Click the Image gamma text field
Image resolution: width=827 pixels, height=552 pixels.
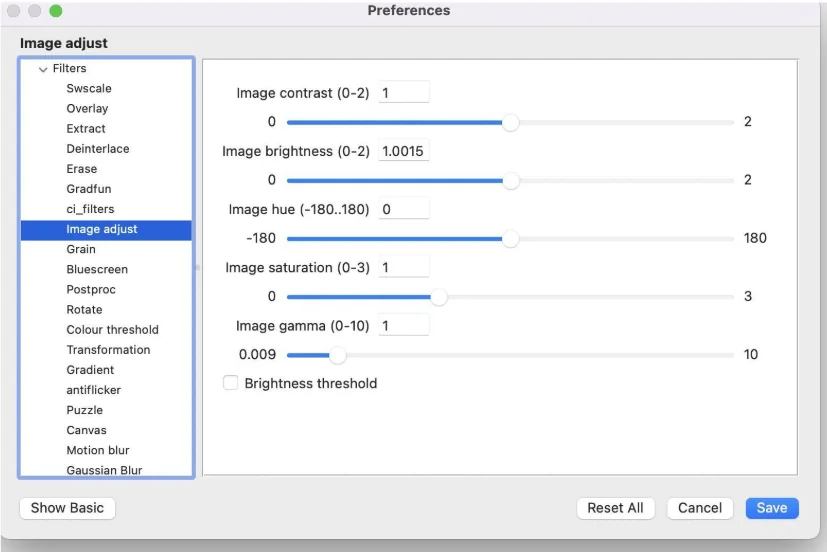(404, 326)
